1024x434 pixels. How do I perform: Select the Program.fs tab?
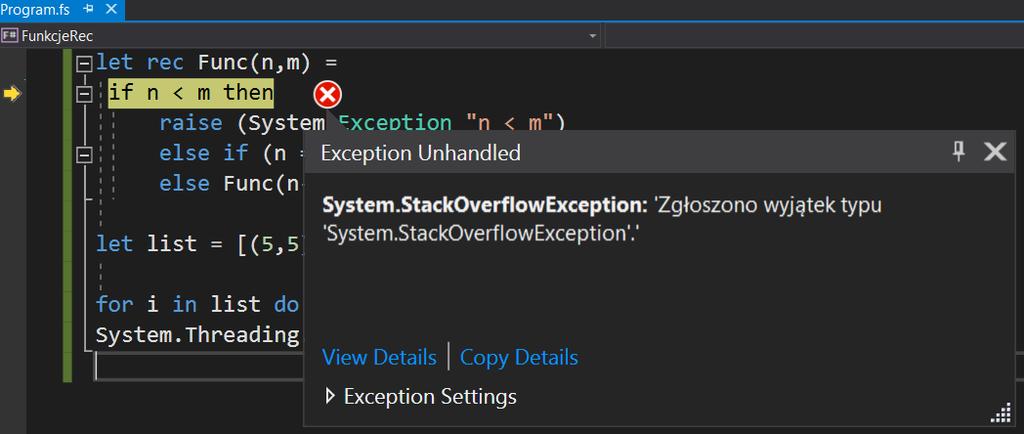35,10
